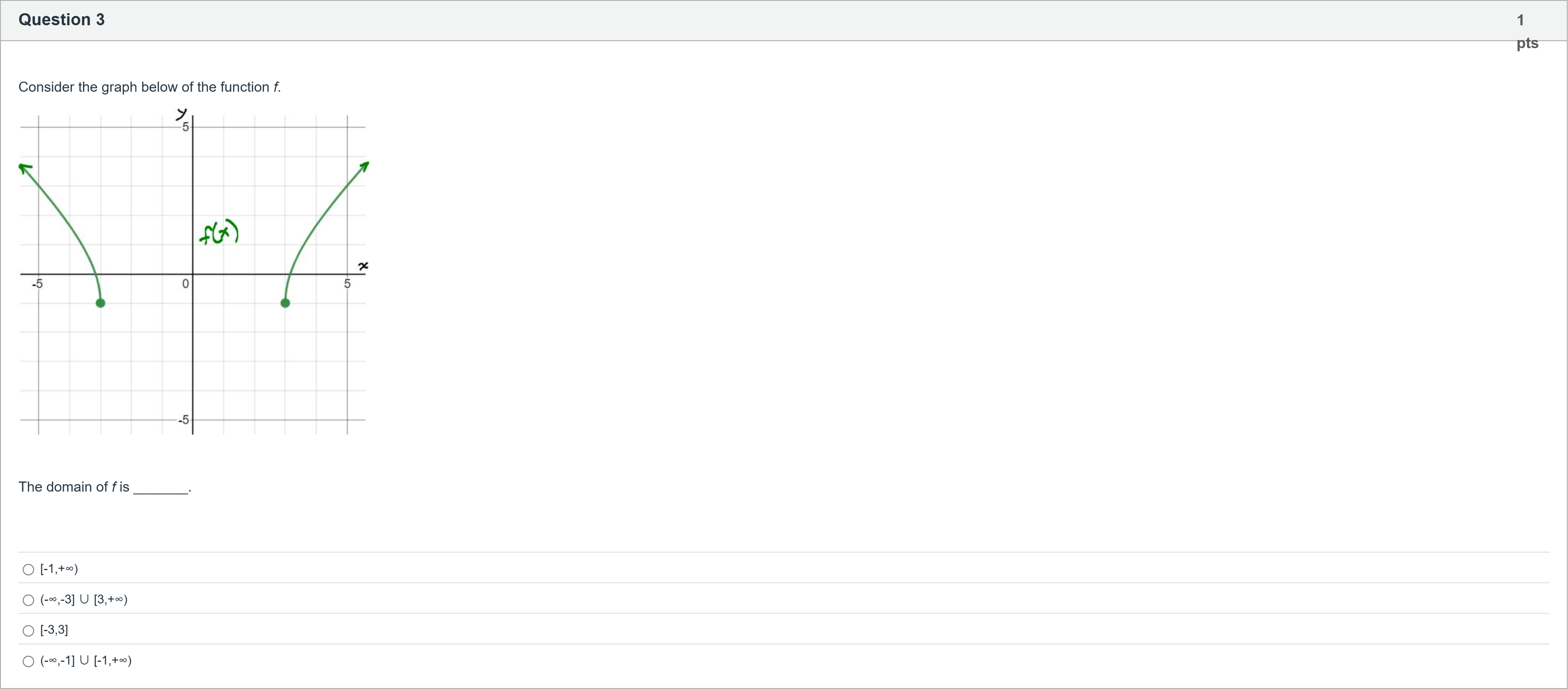
Task: Click the handwritten y axis label
Action: click(x=181, y=113)
